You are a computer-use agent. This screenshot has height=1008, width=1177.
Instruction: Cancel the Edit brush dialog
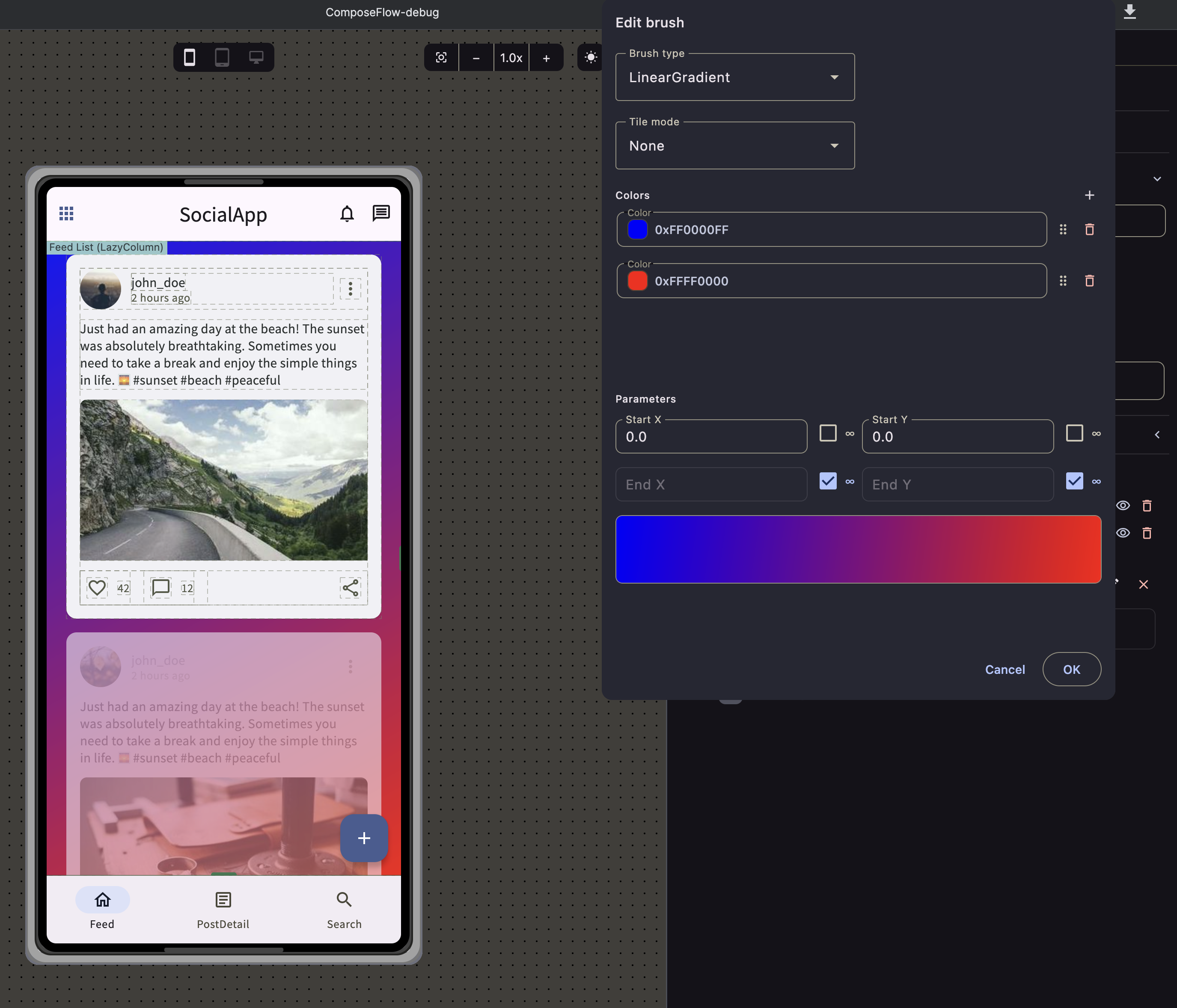(1005, 670)
